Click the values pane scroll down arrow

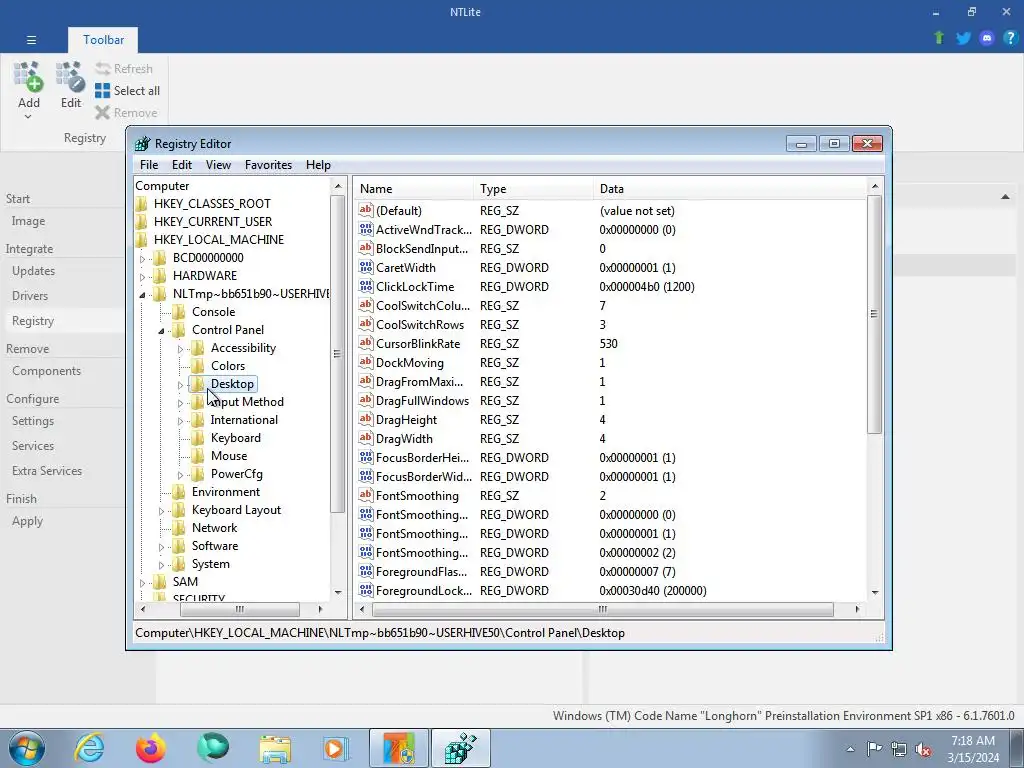tap(874, 592)
